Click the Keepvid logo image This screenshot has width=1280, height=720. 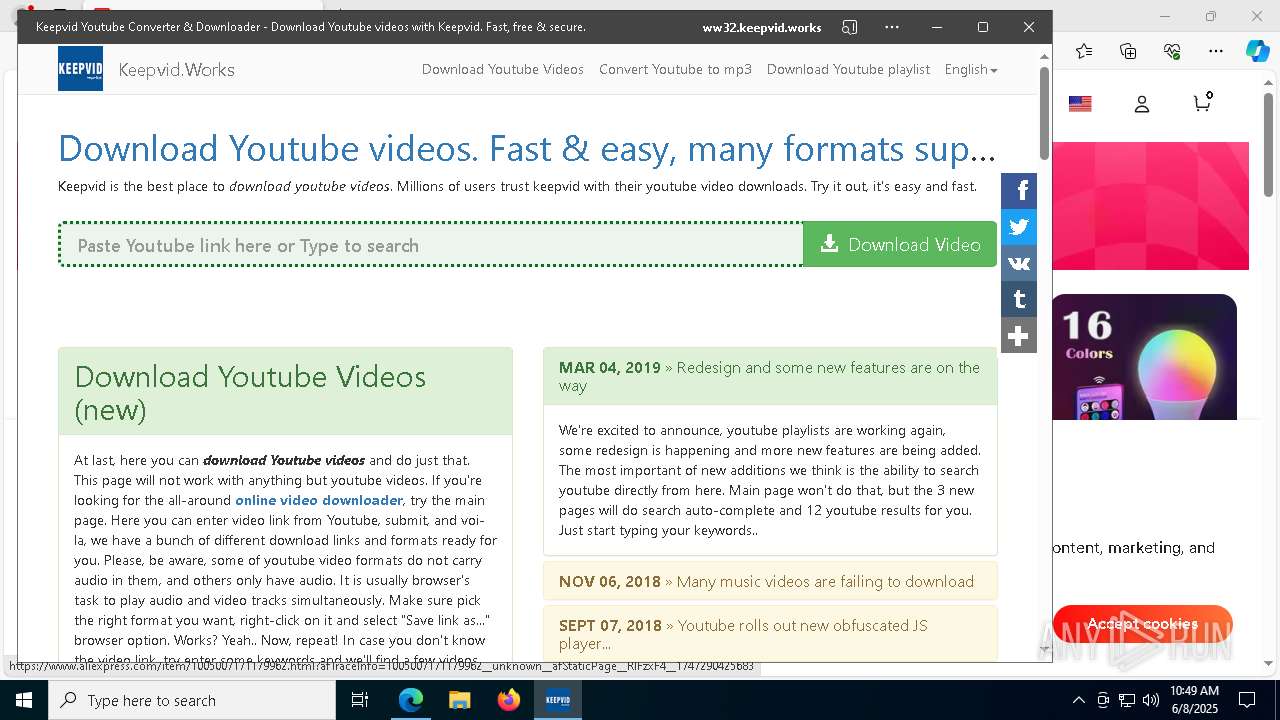point(80,69)
